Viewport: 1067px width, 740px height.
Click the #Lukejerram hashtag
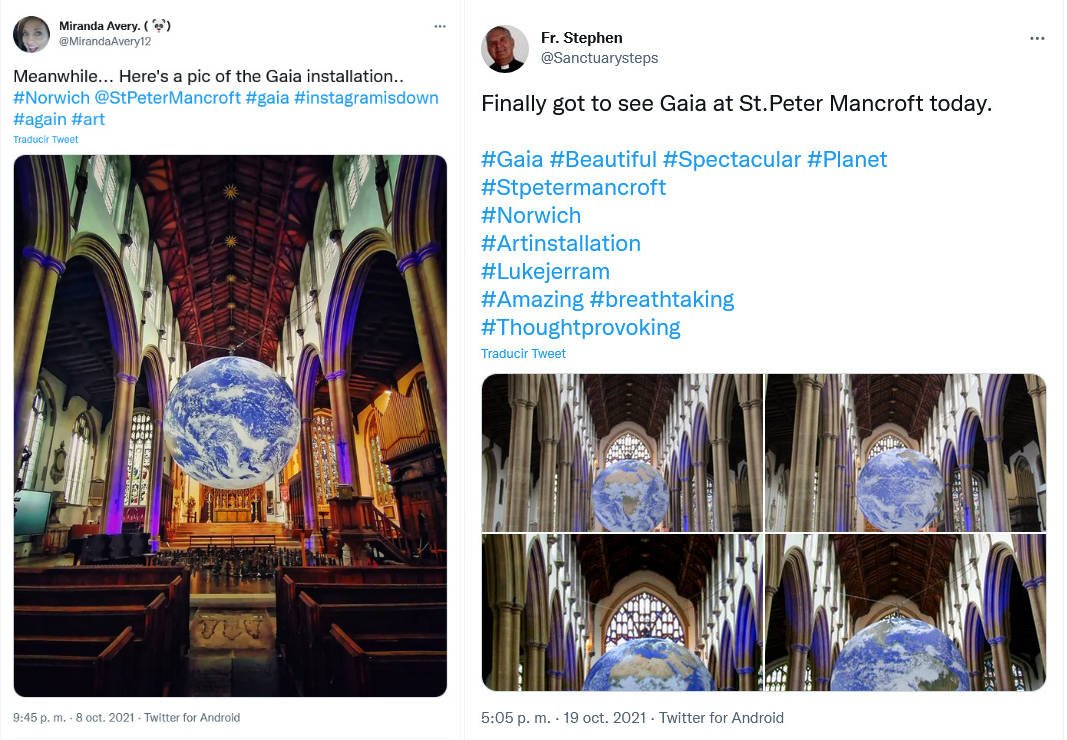pos(545,271)
